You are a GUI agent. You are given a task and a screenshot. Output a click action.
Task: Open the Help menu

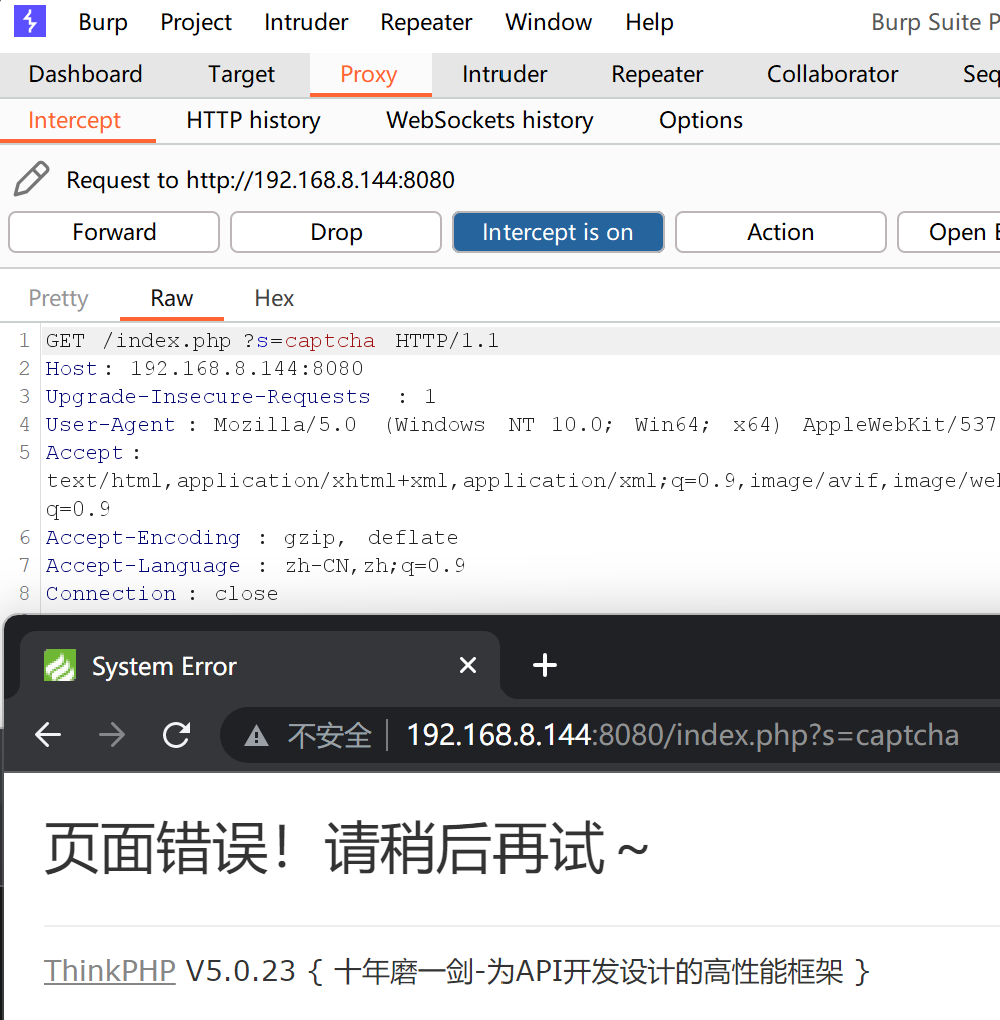[x=649, y=22]
